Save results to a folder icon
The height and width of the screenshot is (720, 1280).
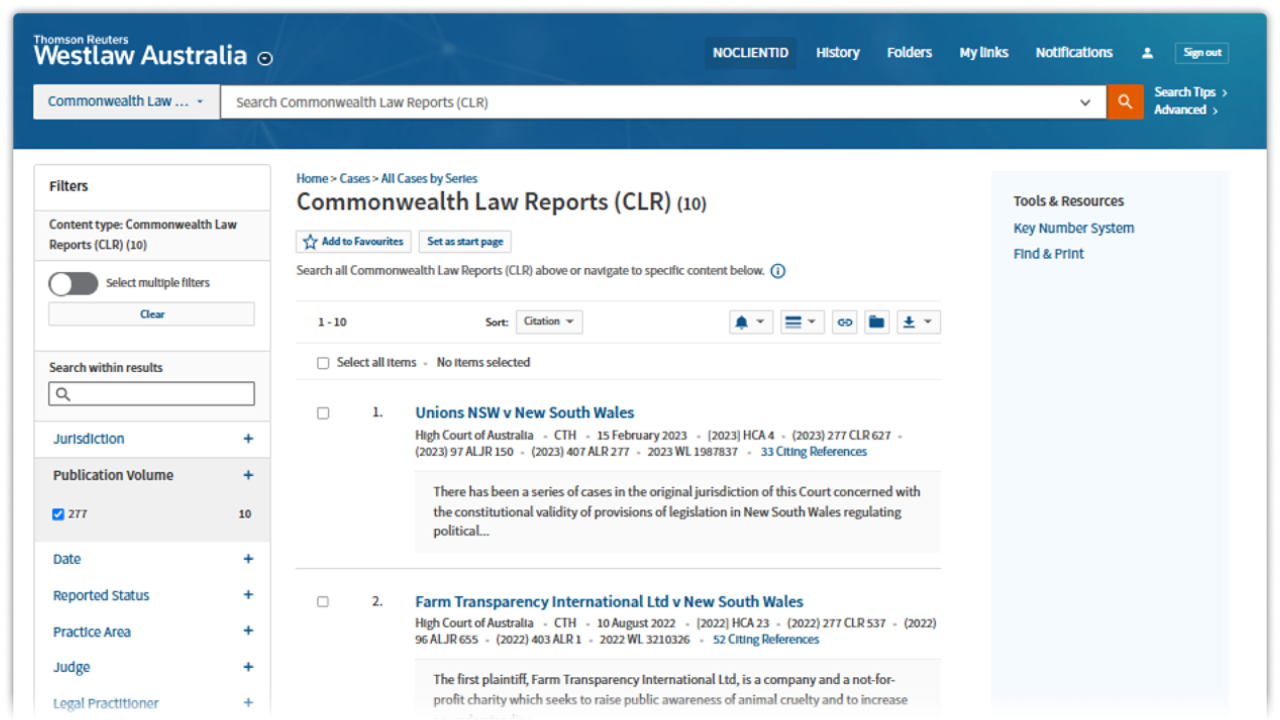pyautogui.click(x=876, y=321)
